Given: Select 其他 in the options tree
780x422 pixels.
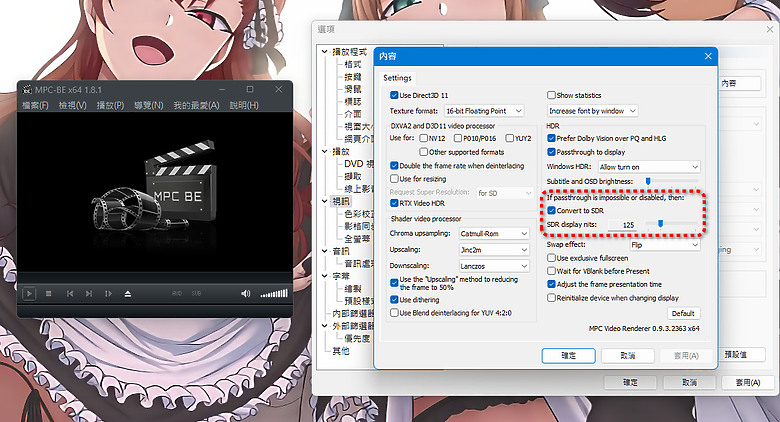Looking at the screenshot, I should tap(341, 351).
